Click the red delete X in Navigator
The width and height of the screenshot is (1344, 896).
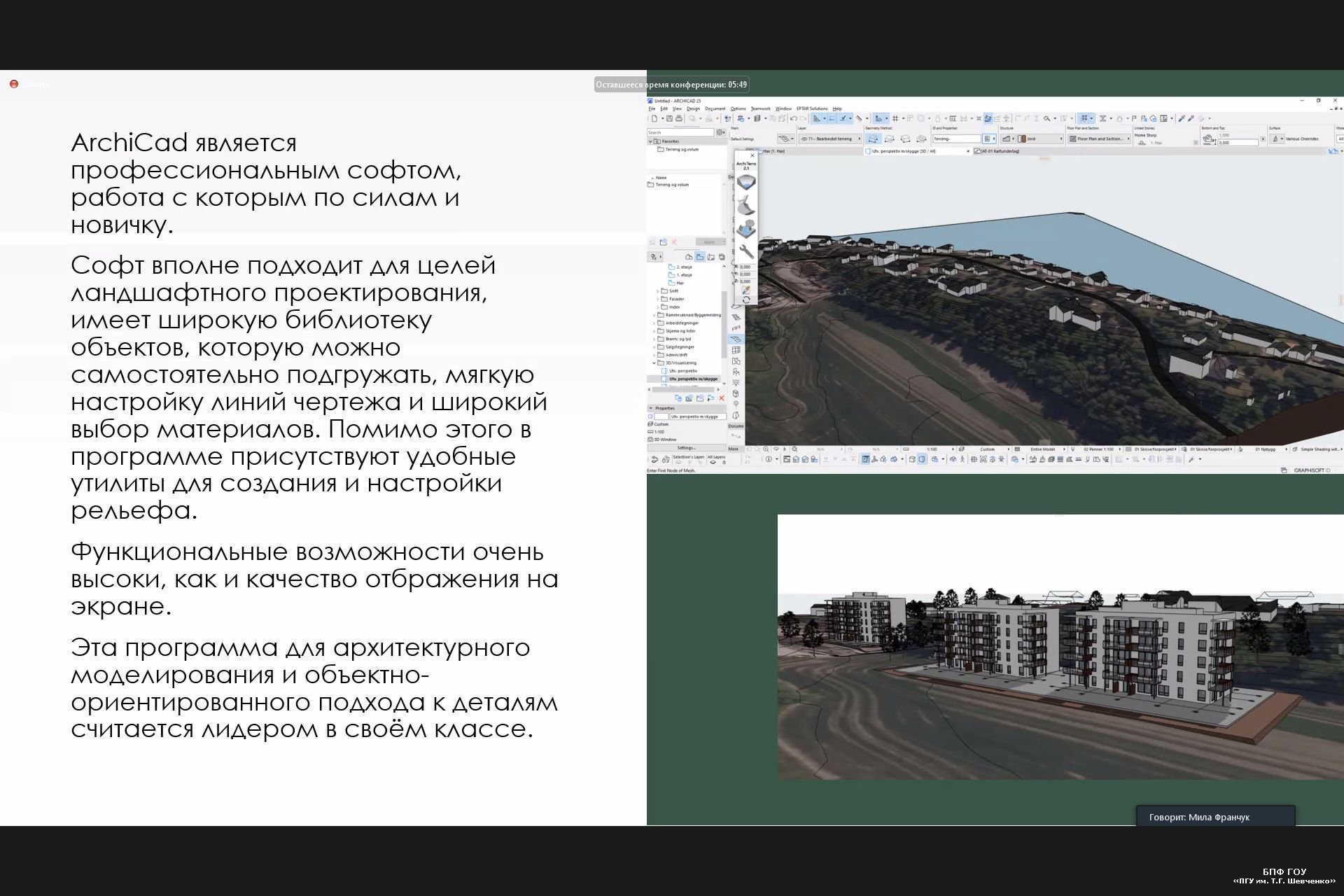[x=722, y=398]
